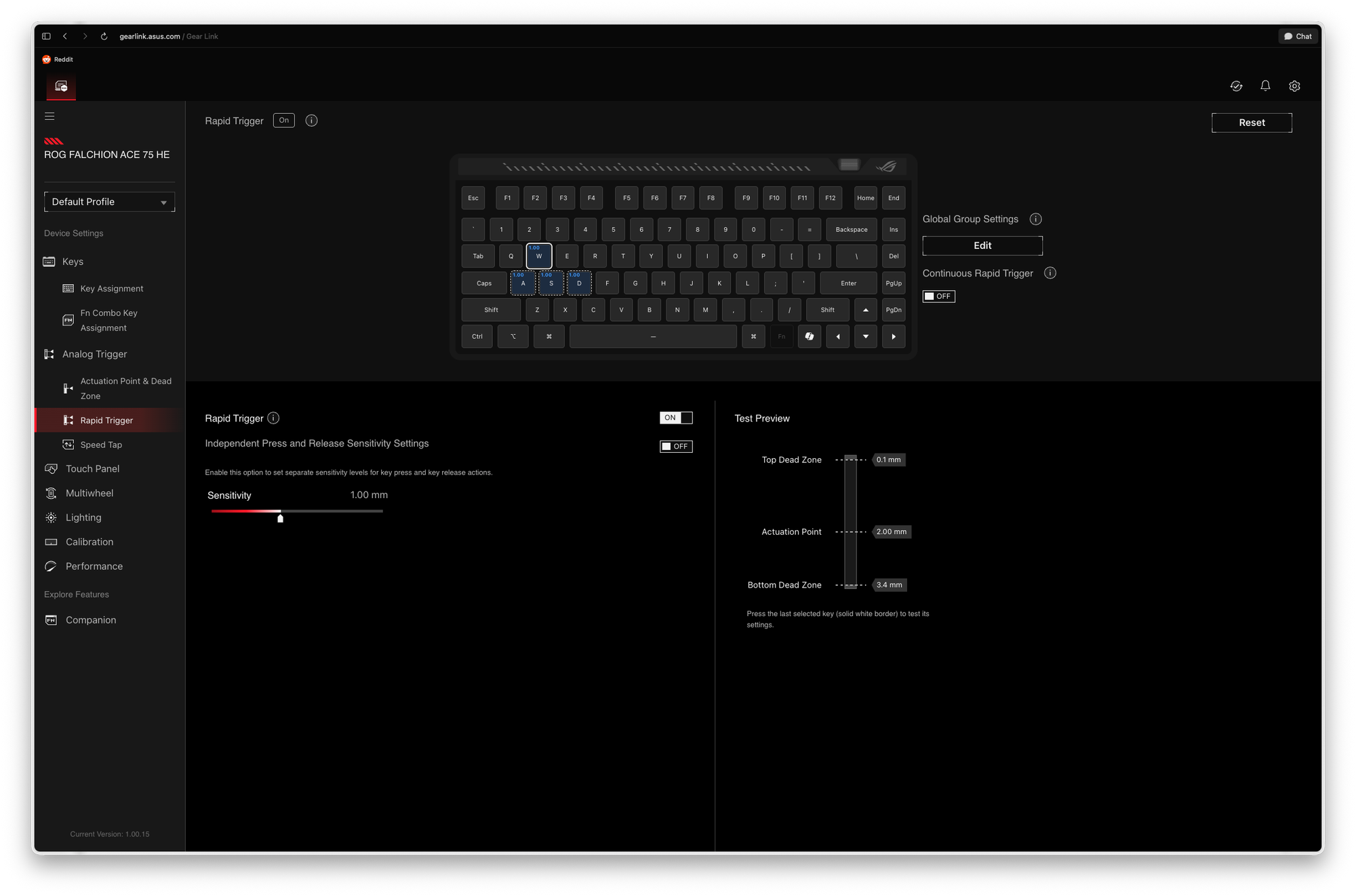Screen dimensions: 1356x896
Task: Toggle Rapid Trigger off
Action: pos(676,418)
